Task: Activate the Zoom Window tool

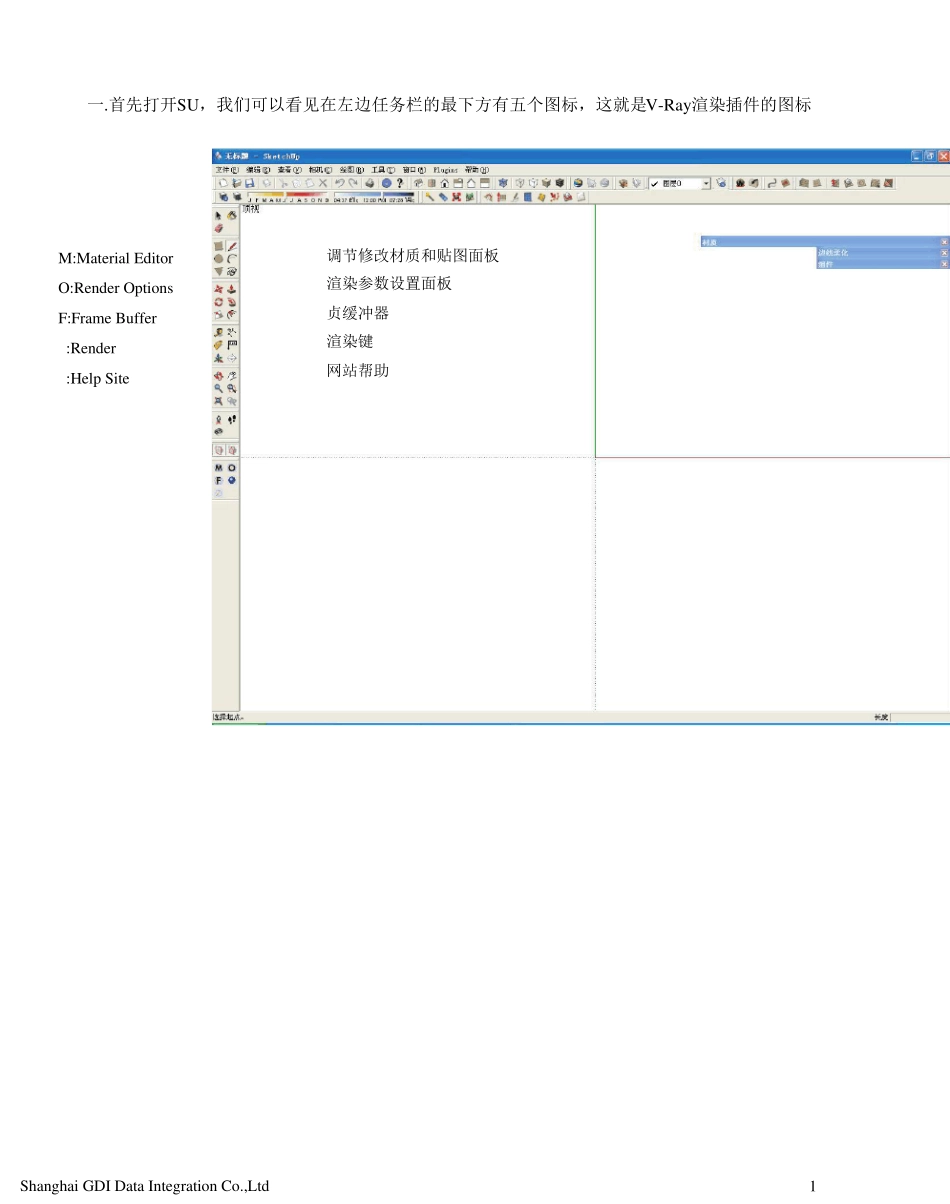Action: [232, 388]
